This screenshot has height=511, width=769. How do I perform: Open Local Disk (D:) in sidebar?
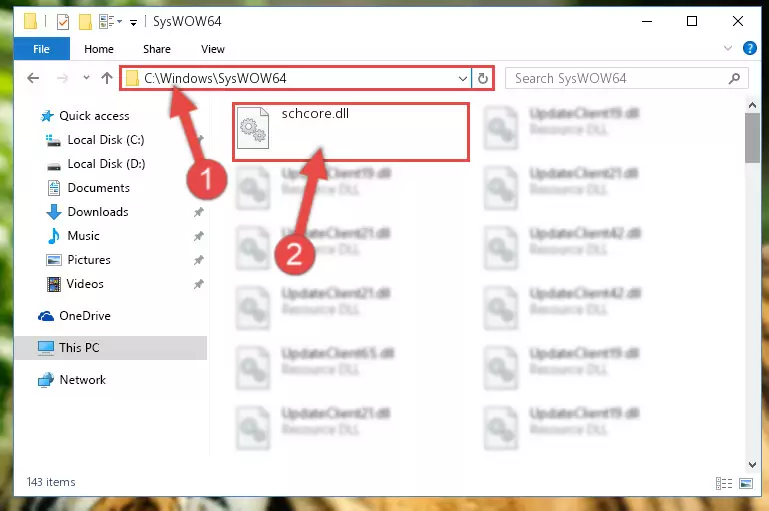tap(106, 164)
